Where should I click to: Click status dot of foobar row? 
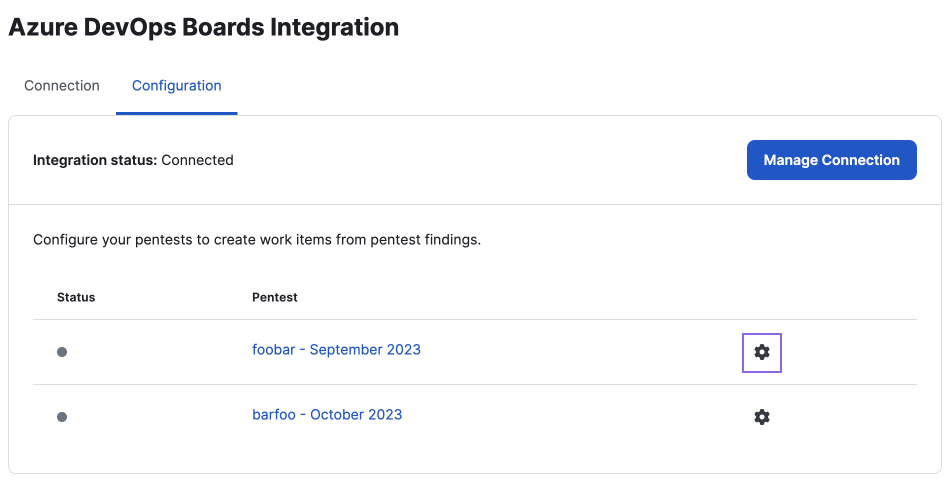(62, 352)
